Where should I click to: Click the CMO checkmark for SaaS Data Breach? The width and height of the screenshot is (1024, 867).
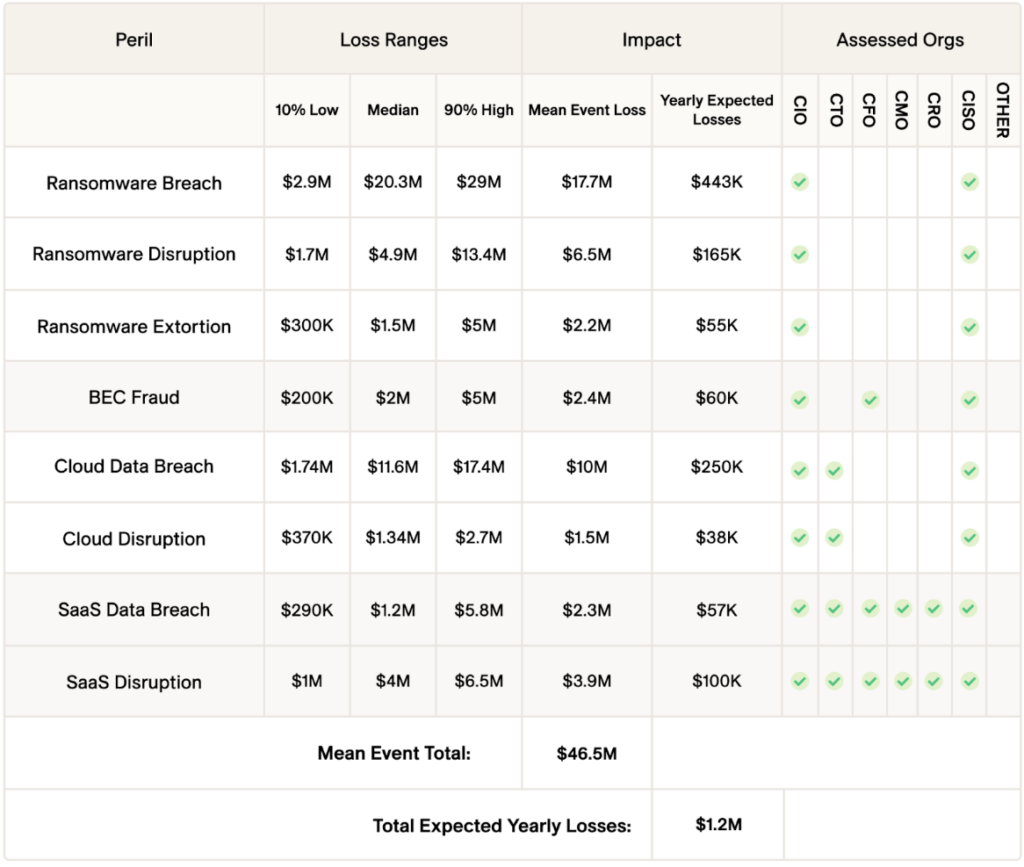(902, 608)
